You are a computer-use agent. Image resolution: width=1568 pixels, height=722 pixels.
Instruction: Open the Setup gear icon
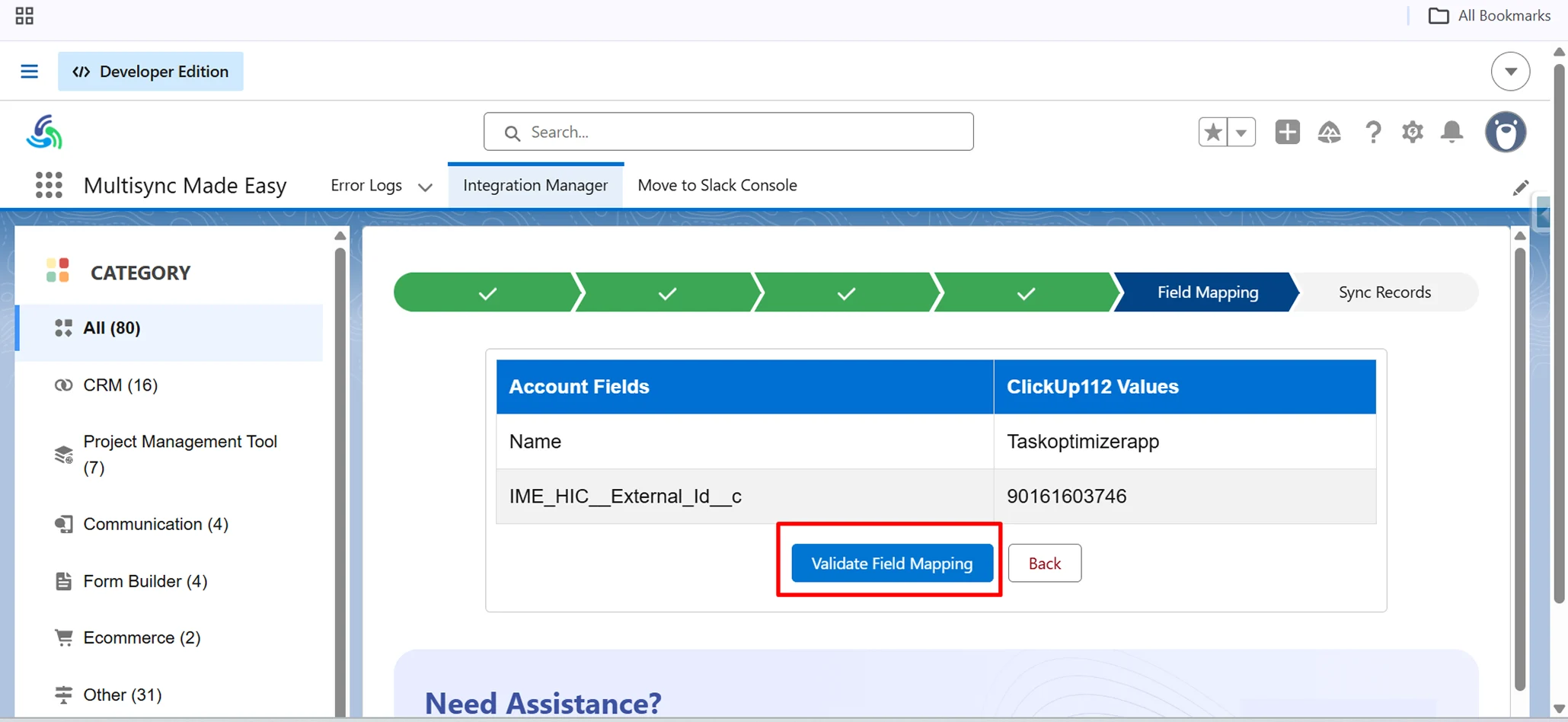pos(1412,133)
